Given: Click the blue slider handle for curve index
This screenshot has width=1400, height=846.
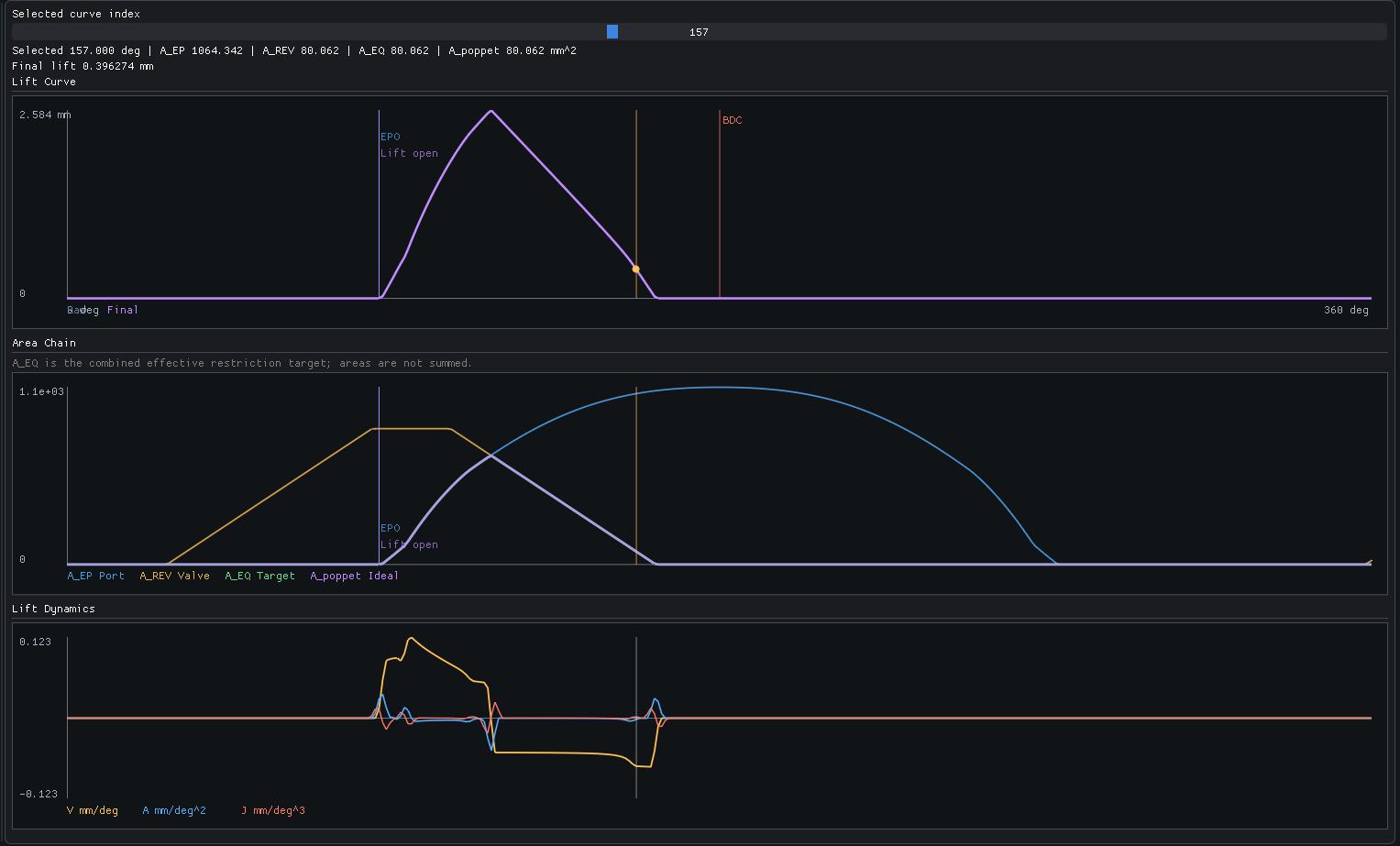Looking at the screenshot, I should pos(612,32).
